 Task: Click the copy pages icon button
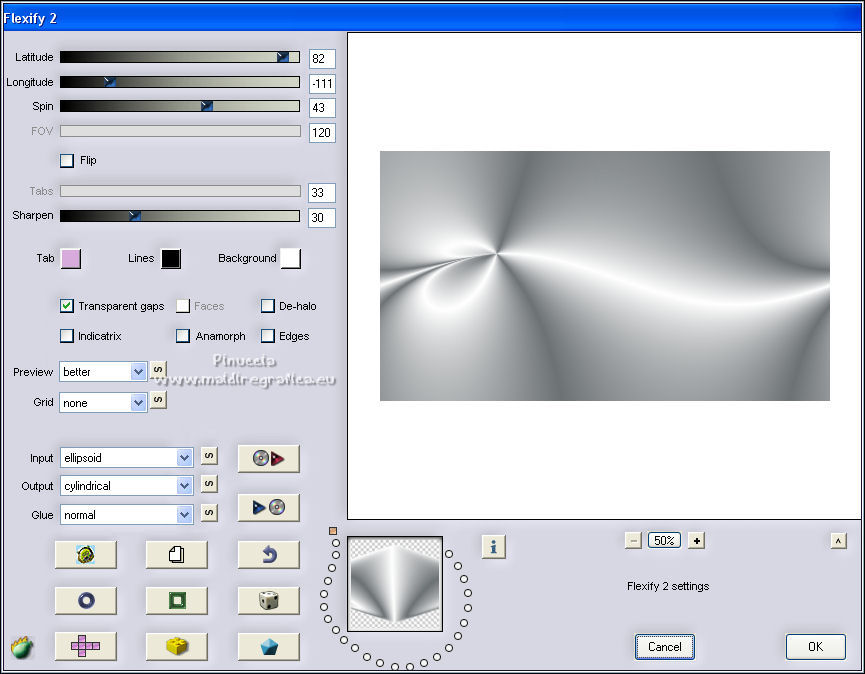(177, 554)
